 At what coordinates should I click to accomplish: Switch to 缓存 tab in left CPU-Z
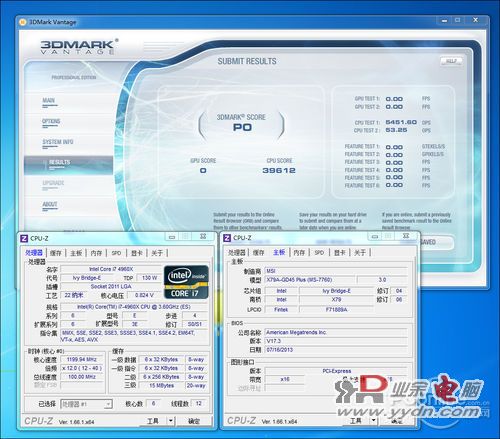56,253
